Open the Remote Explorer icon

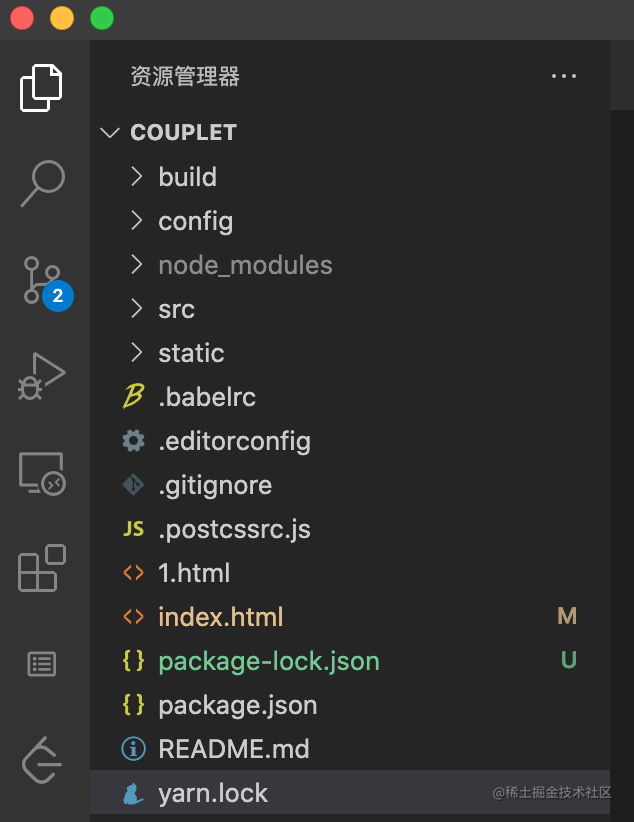tap(42, 472)
